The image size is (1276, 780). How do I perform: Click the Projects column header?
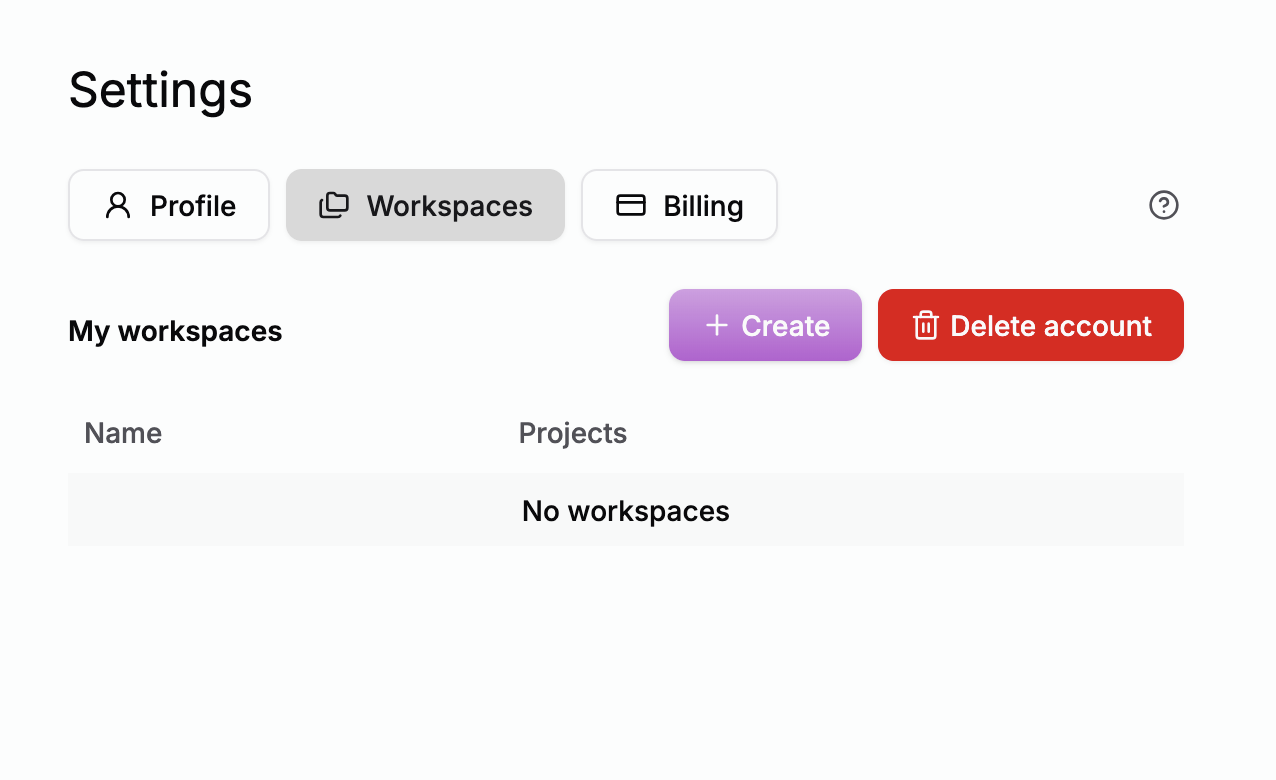[573, 433]
